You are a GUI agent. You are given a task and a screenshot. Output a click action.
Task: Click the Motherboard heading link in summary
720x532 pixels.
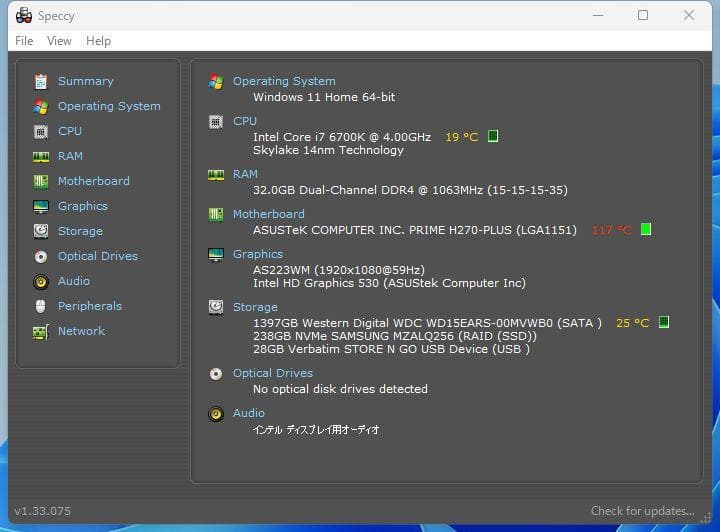click(269, 214)
